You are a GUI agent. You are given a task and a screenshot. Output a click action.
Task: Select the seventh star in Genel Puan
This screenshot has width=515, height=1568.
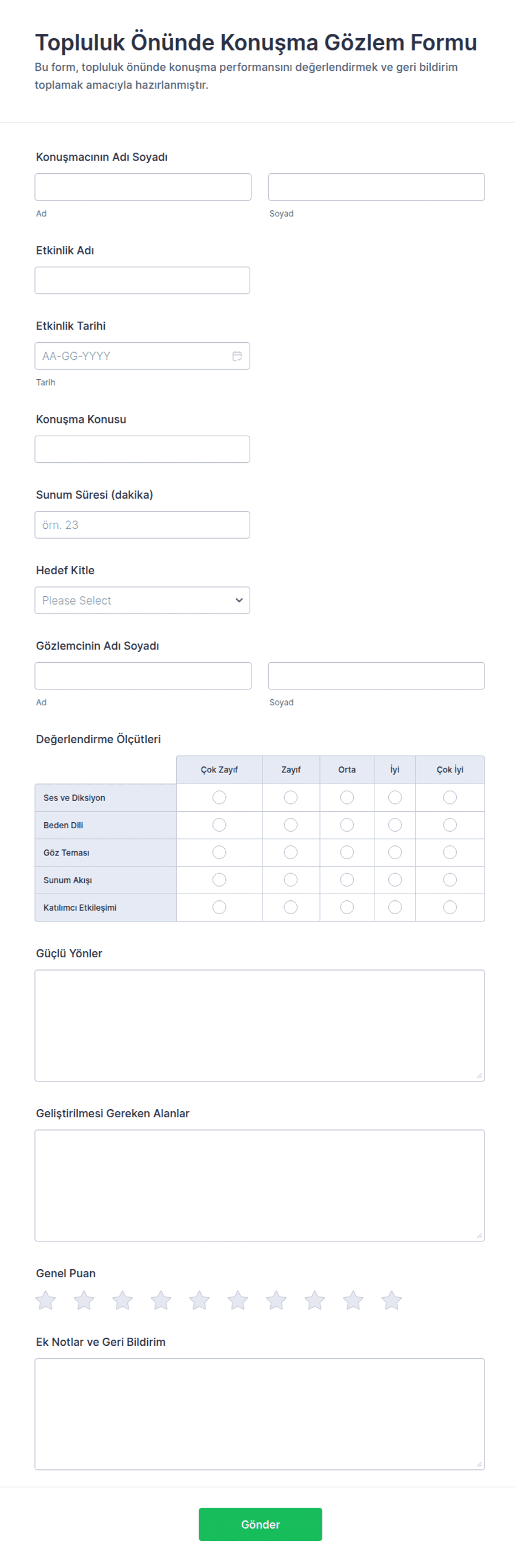click(x=276, y=1300)
